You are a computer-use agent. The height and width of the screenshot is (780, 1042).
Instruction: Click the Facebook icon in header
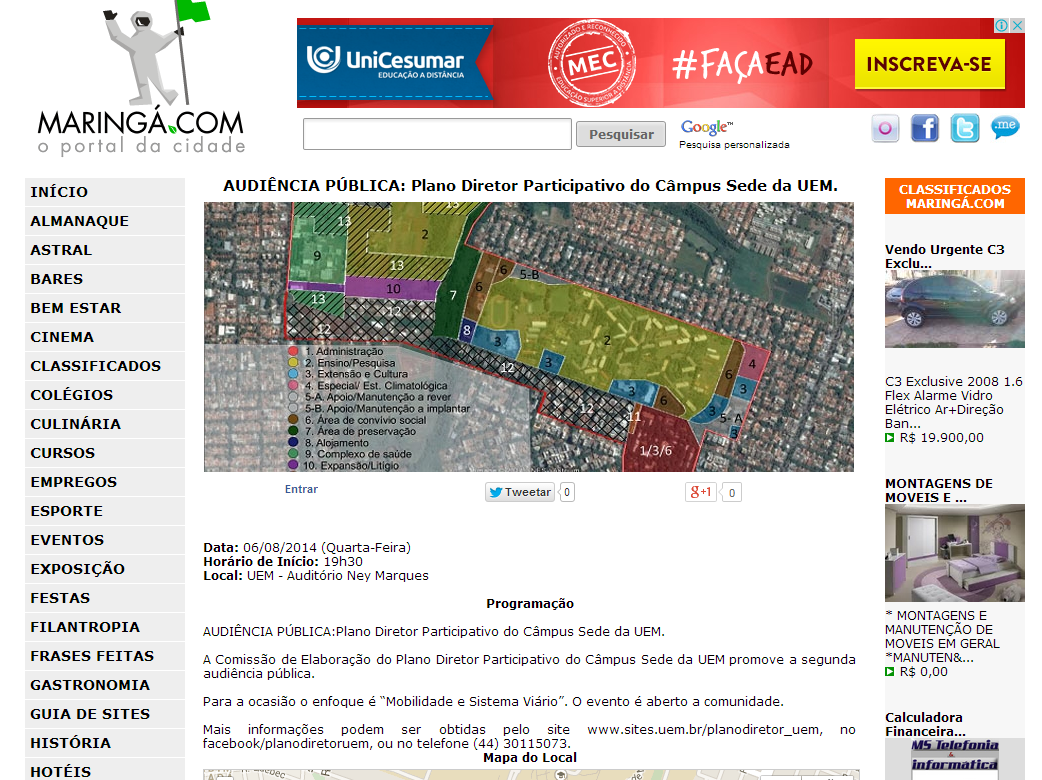tap(925, 129)
